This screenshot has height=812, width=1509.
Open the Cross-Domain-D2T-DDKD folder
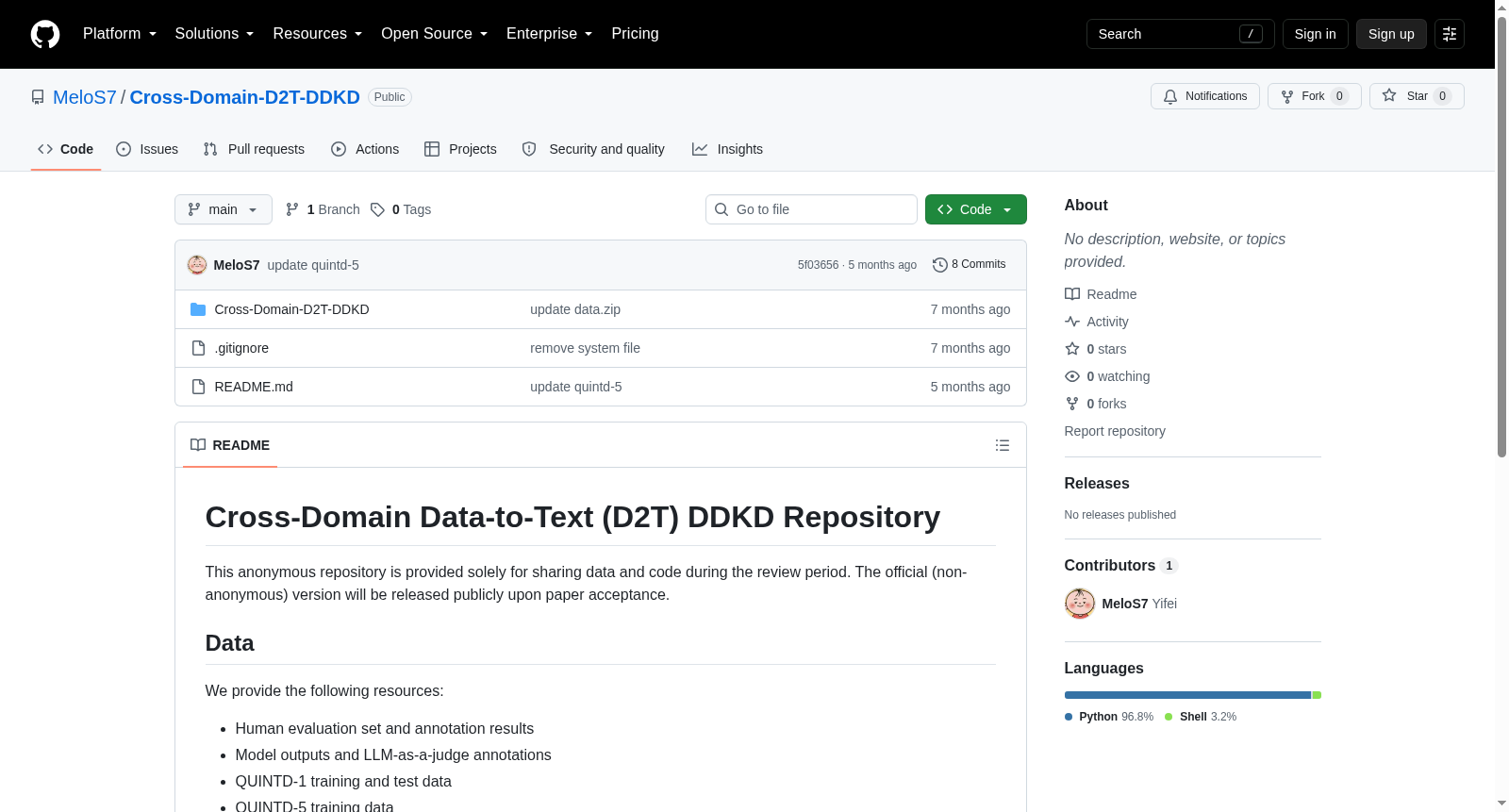292,309
